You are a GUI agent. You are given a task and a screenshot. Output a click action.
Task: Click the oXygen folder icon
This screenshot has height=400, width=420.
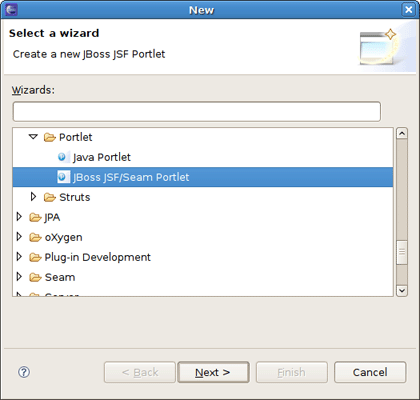(35, 237)
